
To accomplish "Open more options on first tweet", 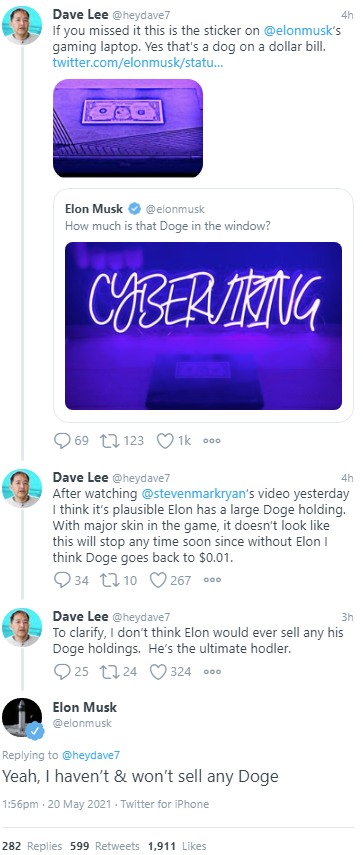I will pos(212,441).
